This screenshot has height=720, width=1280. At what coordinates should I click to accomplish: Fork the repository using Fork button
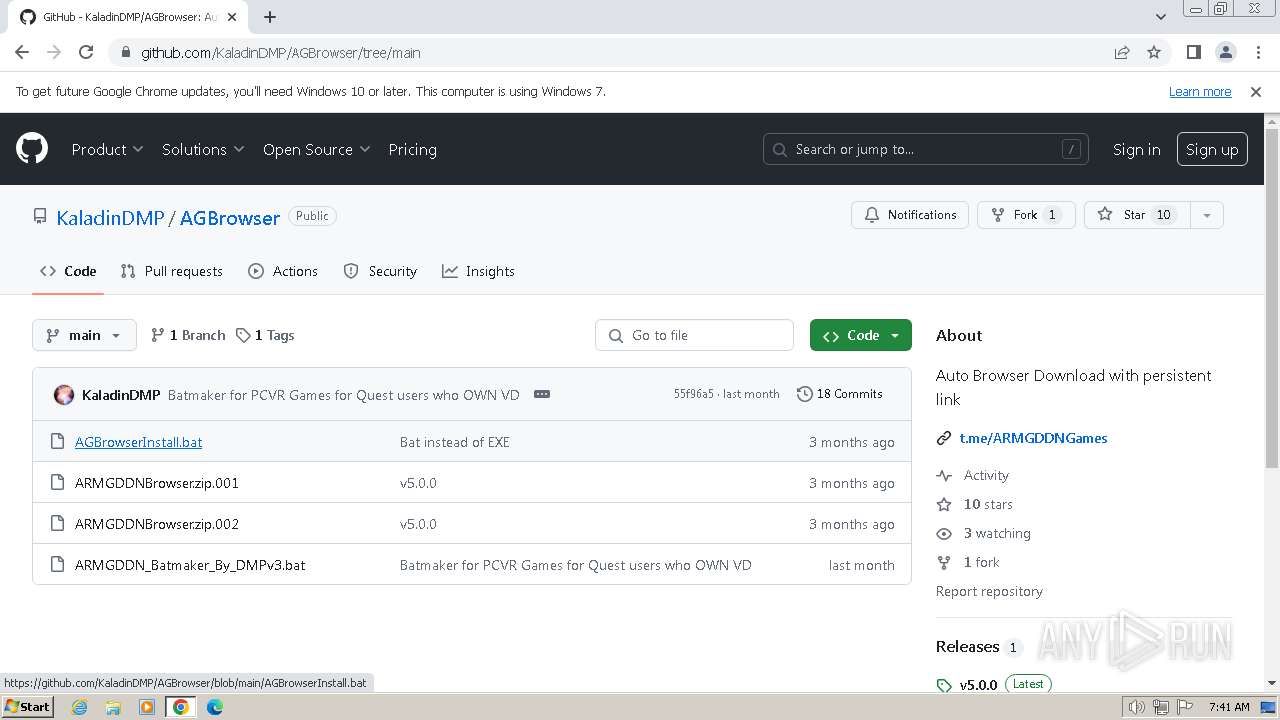coord(1026,215)
